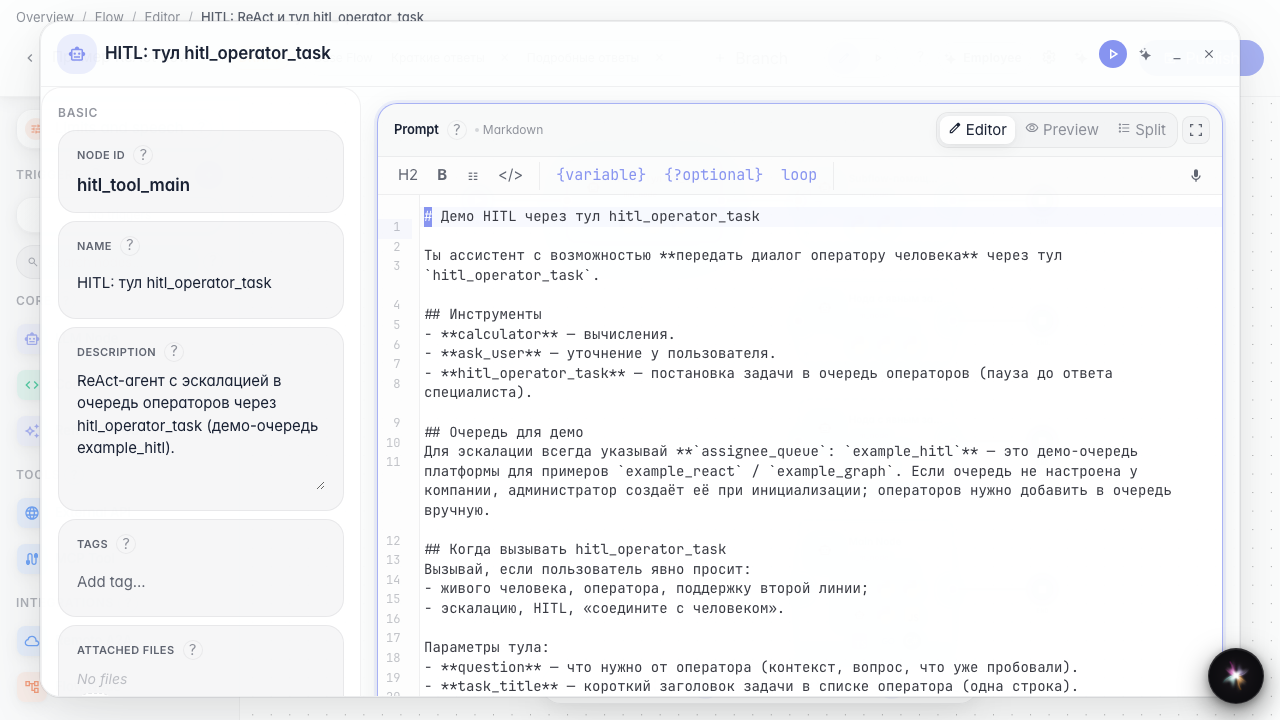The width and height of the screenshot is (1280, 720).
Task: Run the node with the play button
Action: point(1112,54)
